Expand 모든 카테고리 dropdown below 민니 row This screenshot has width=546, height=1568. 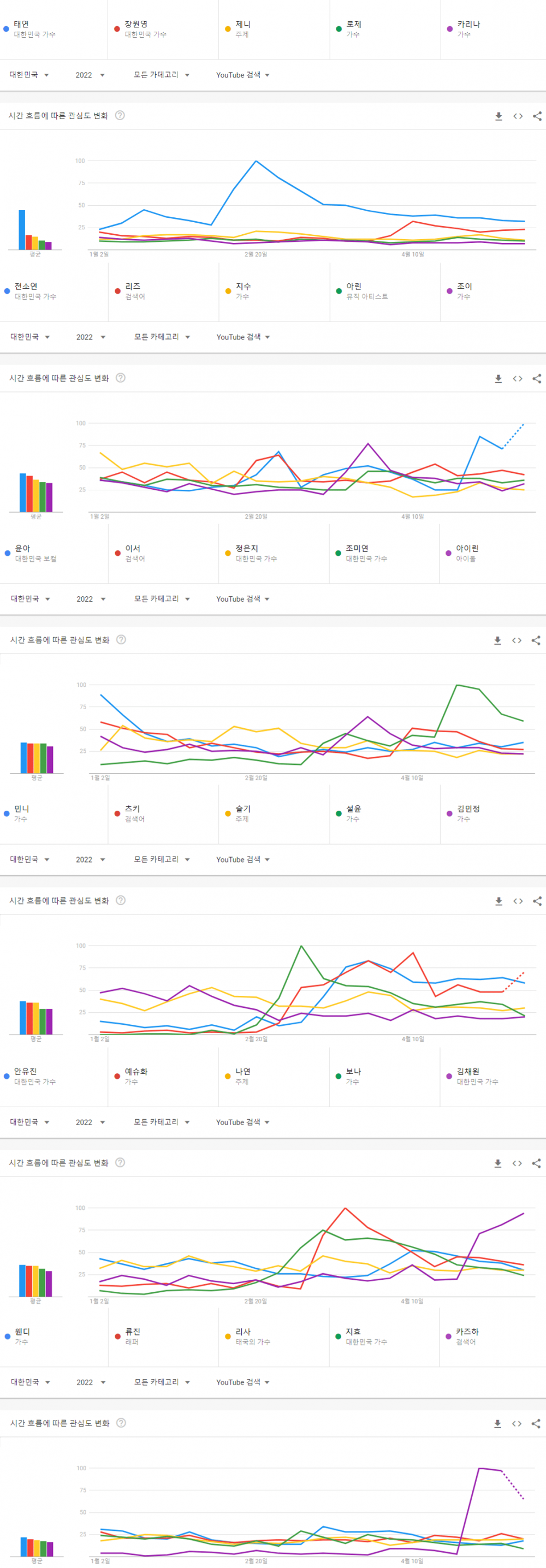pos(161,859)
